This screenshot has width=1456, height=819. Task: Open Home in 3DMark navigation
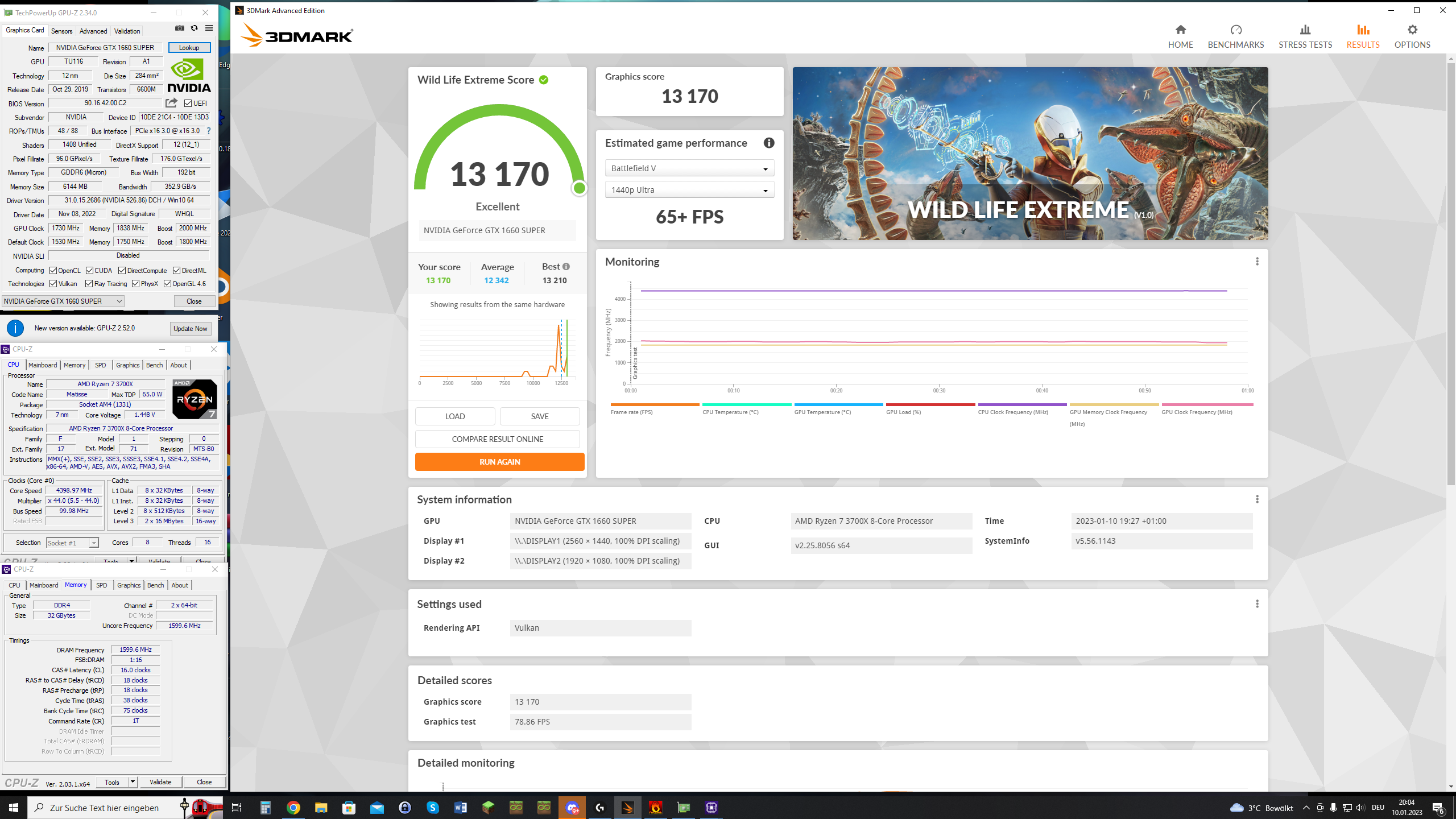point(1180,36)
